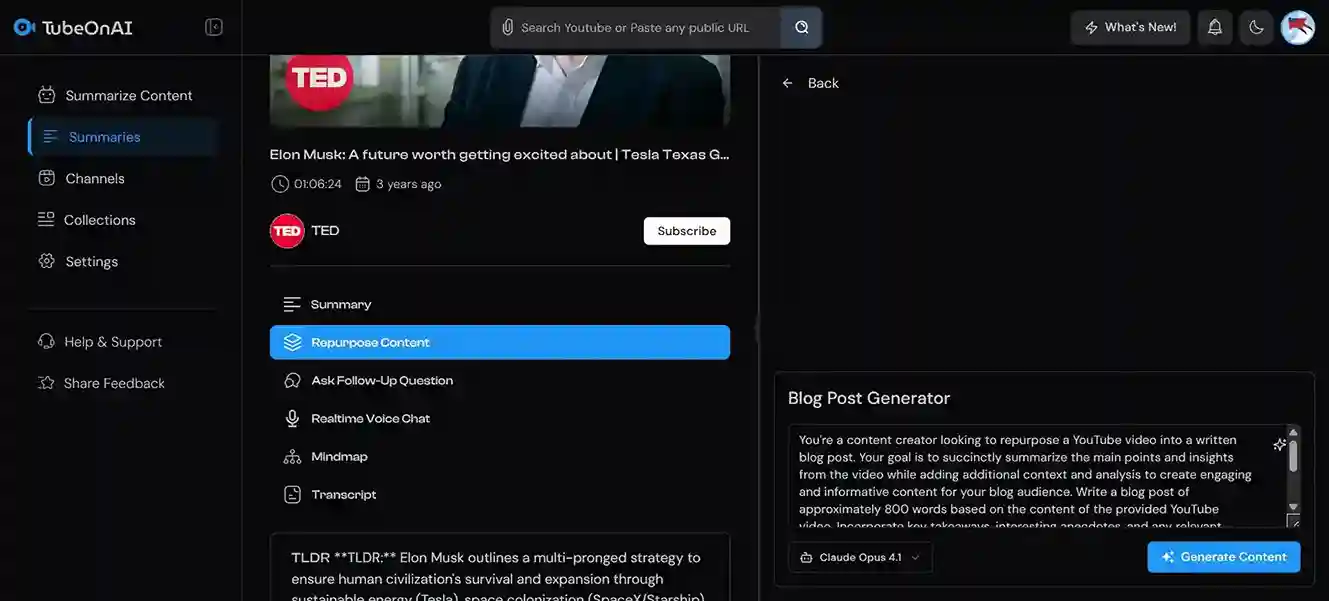Collapse the sidebar panel icon
This screenshot has height=601, width=1329.
[214, 27]
